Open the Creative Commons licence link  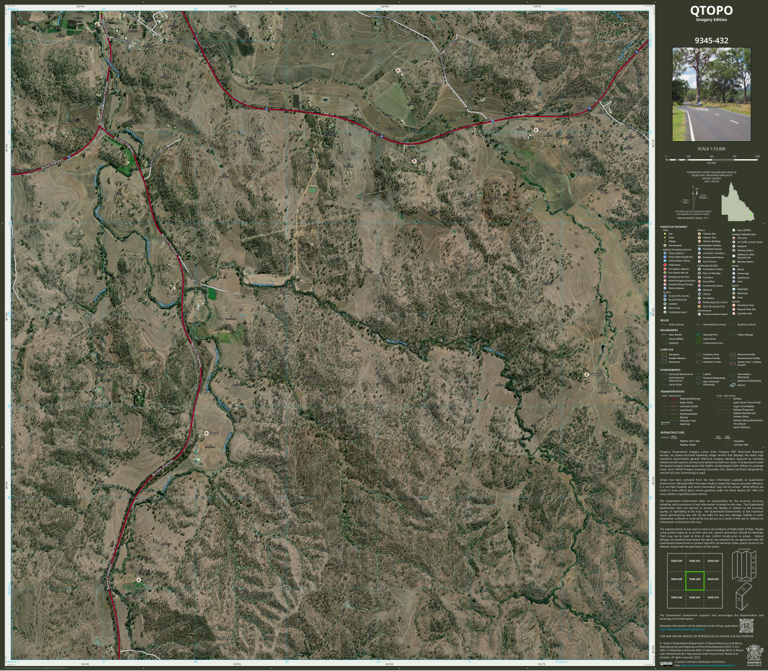point(707,665)
